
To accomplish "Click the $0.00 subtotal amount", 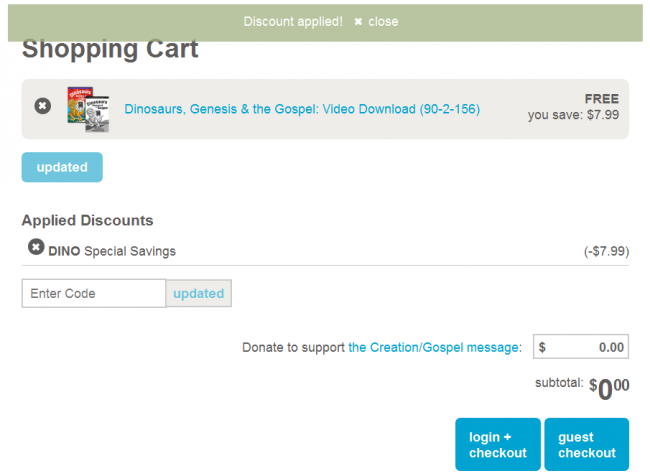I will point(609,388).
